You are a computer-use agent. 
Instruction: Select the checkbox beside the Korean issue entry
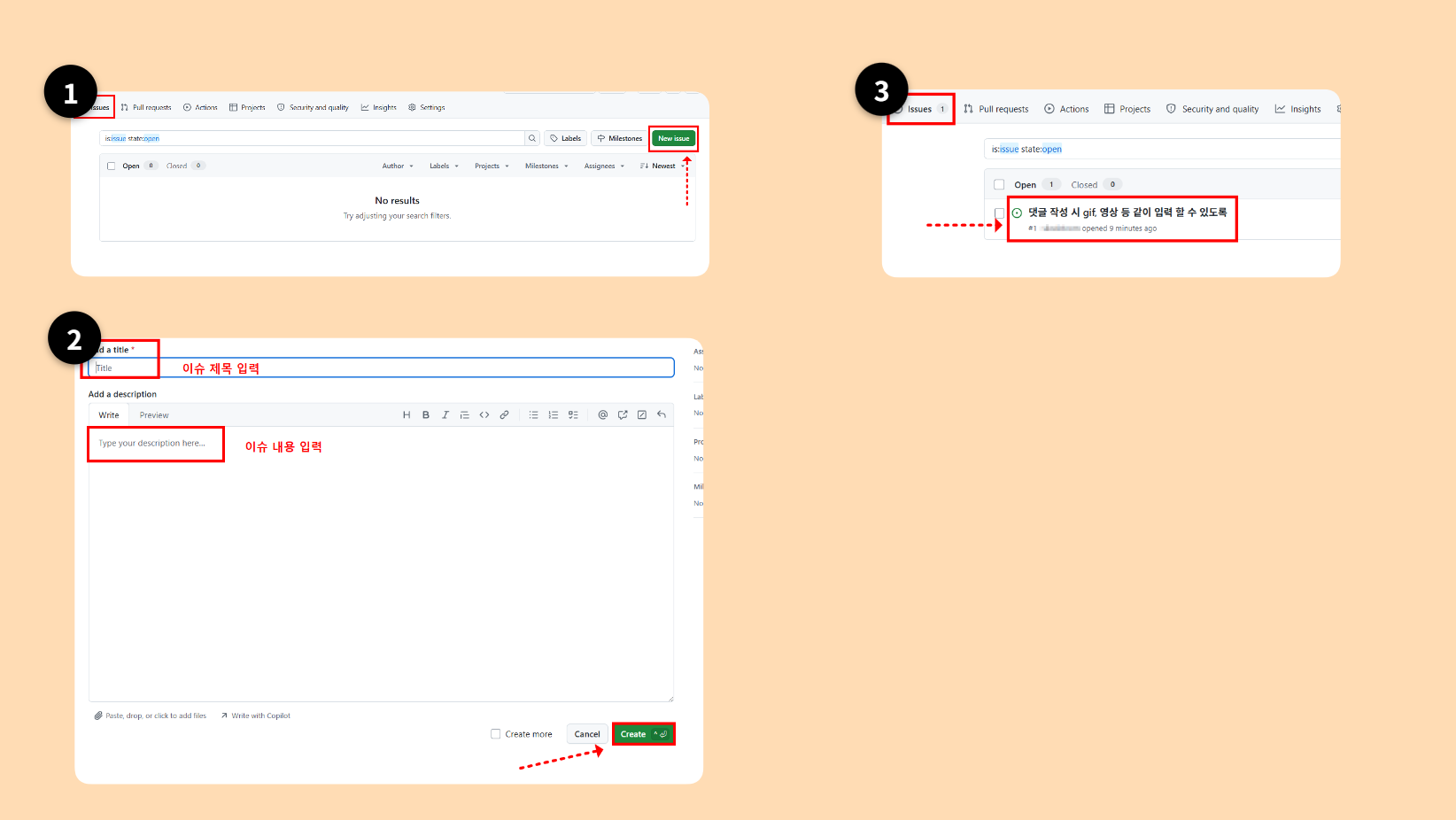point(1000,213)
